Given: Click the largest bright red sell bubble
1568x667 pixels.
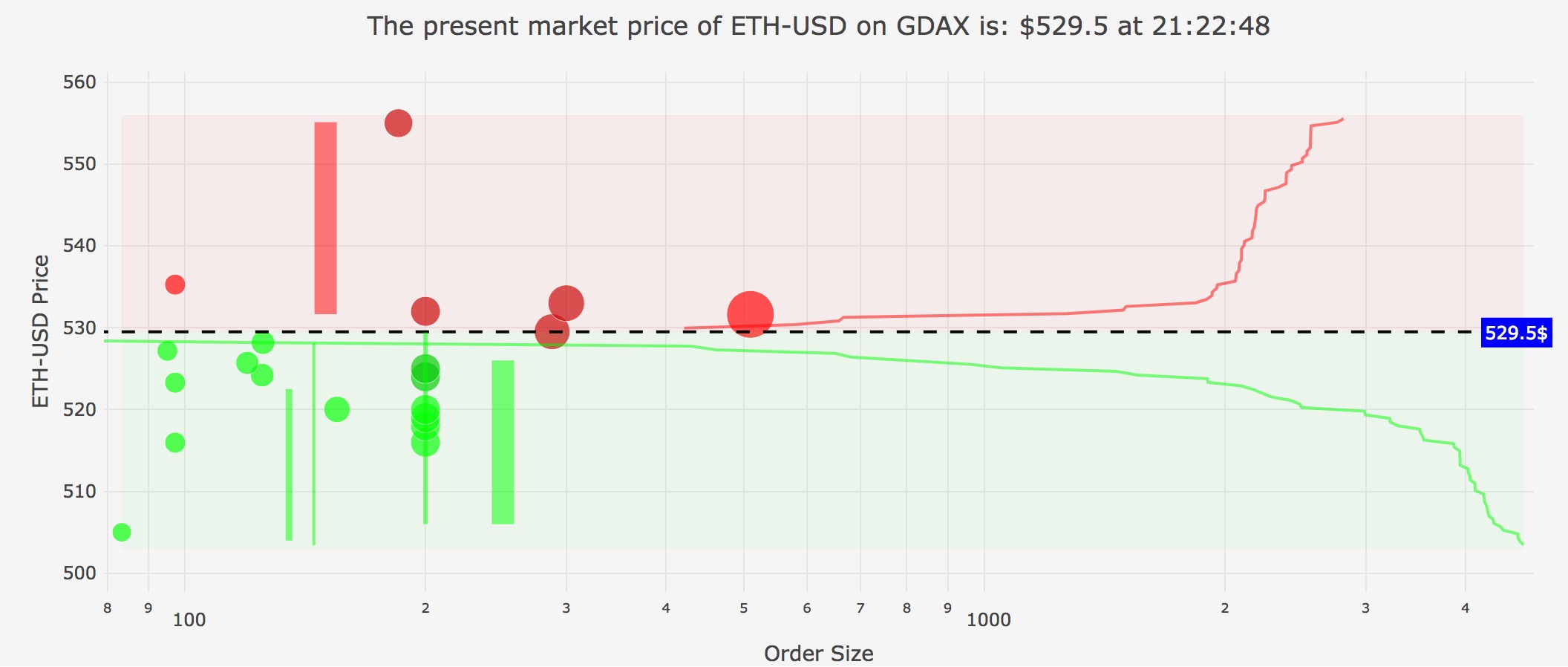Looking at the screenshot, I should 750,314.
